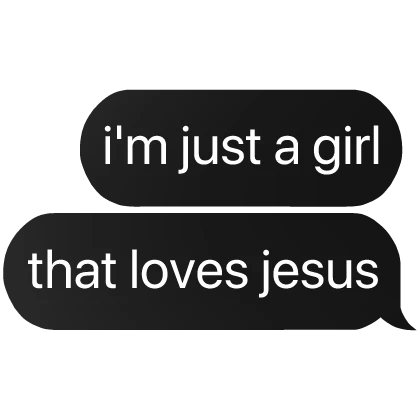
Task: Click the rounded left end of bottom bubble
Action: click(23, 272)
